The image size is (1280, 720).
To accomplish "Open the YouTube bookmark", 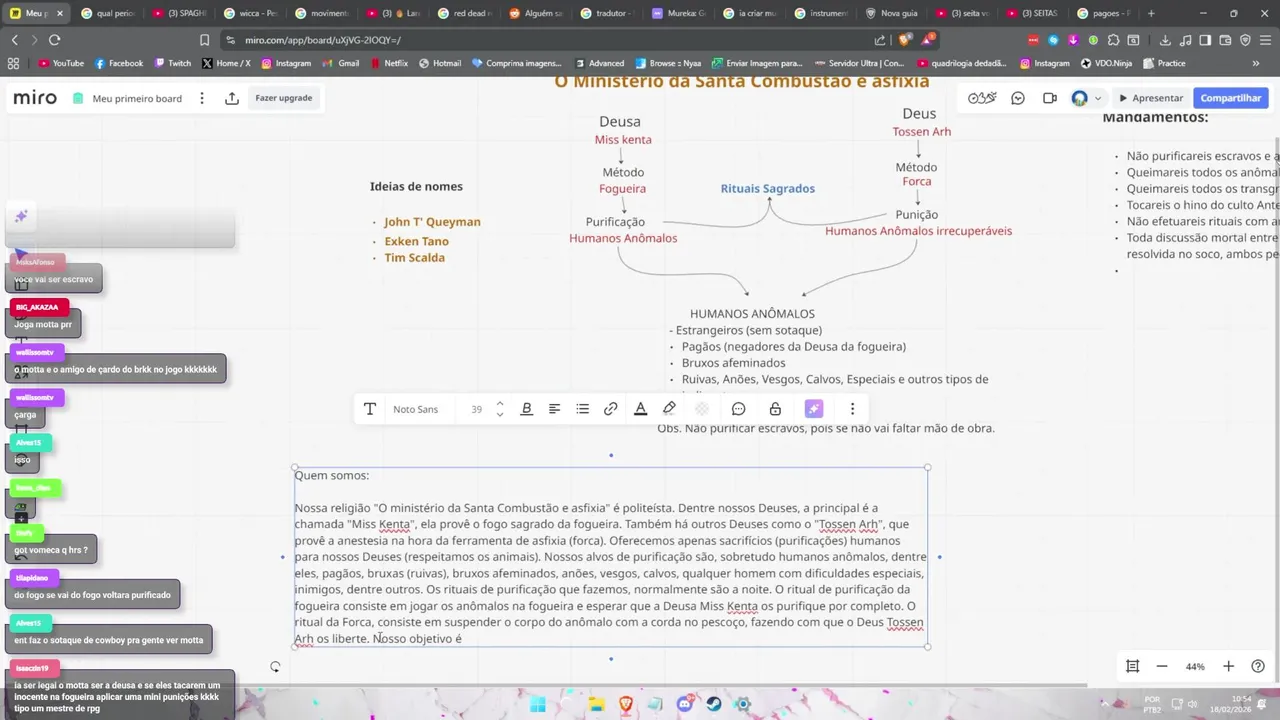I will click(x=61, y=63).
